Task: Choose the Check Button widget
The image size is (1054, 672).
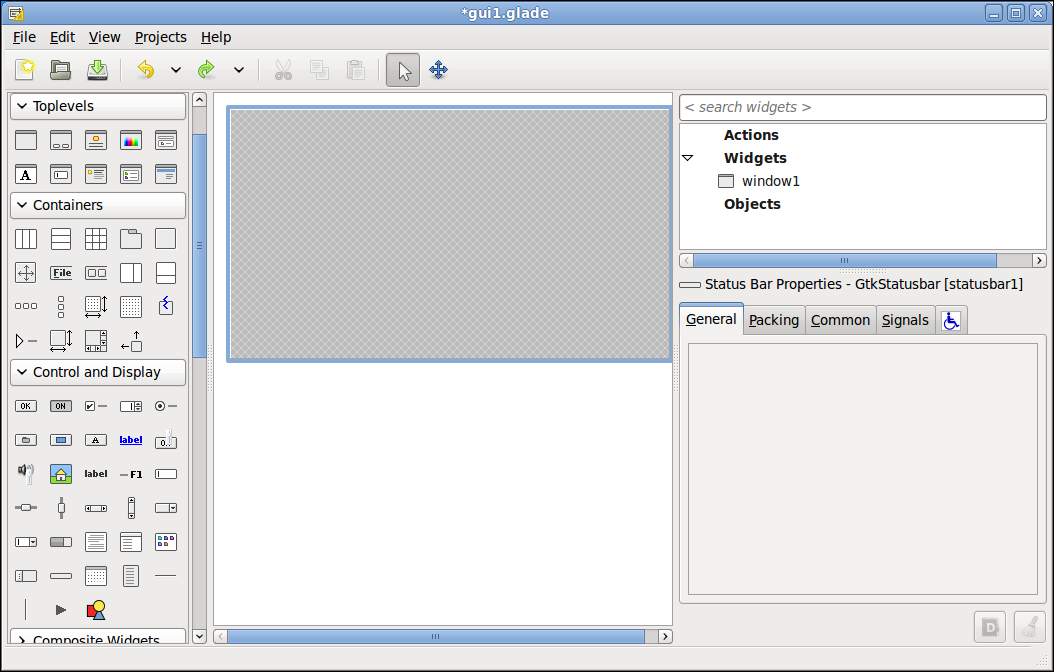Action: pos(96,406)
